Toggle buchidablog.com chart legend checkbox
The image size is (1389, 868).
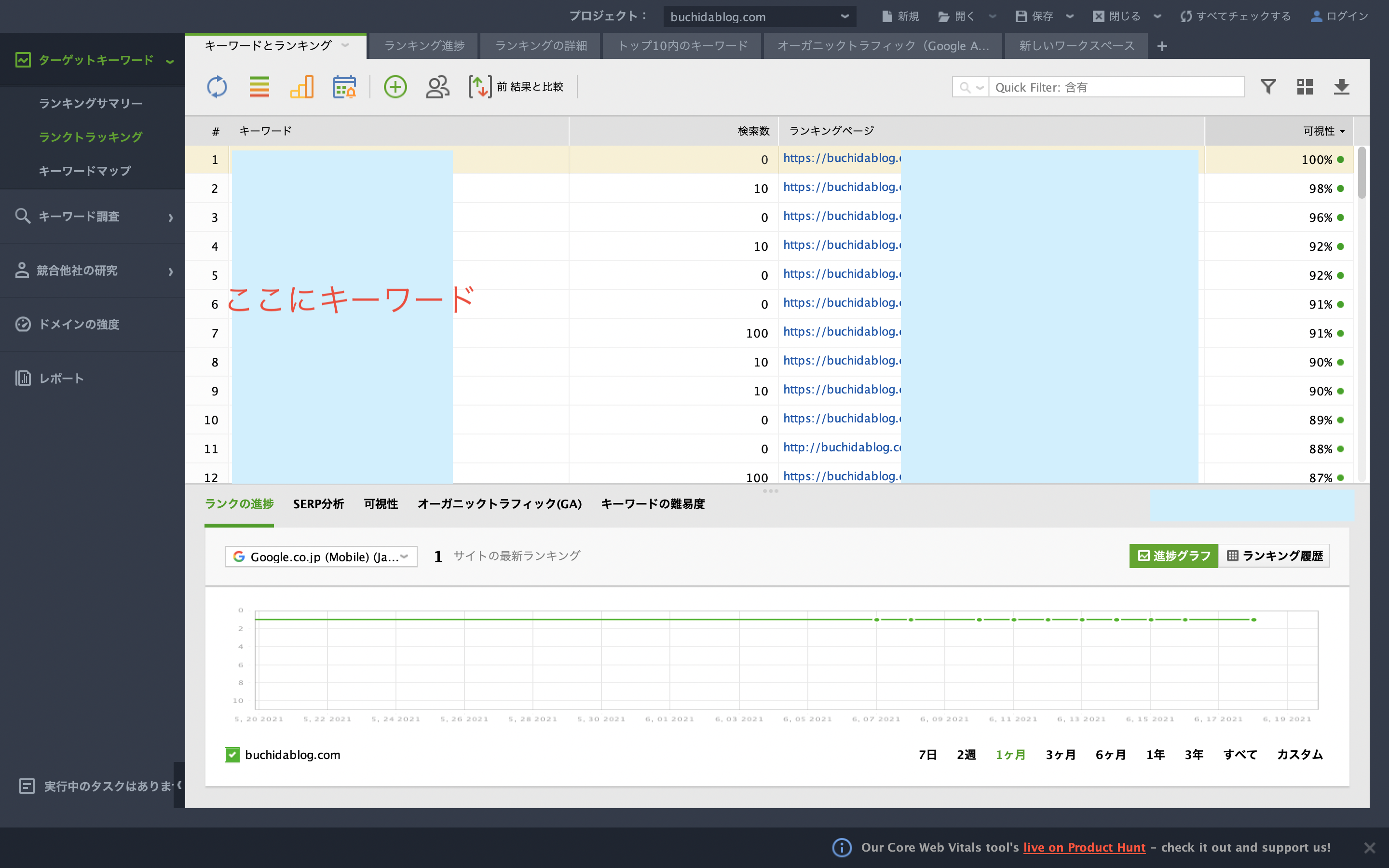(x=232, y=754)
